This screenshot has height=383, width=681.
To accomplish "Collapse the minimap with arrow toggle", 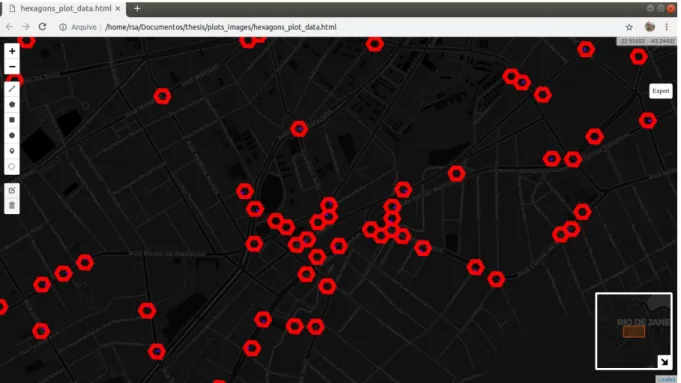I will pos(664,361).
